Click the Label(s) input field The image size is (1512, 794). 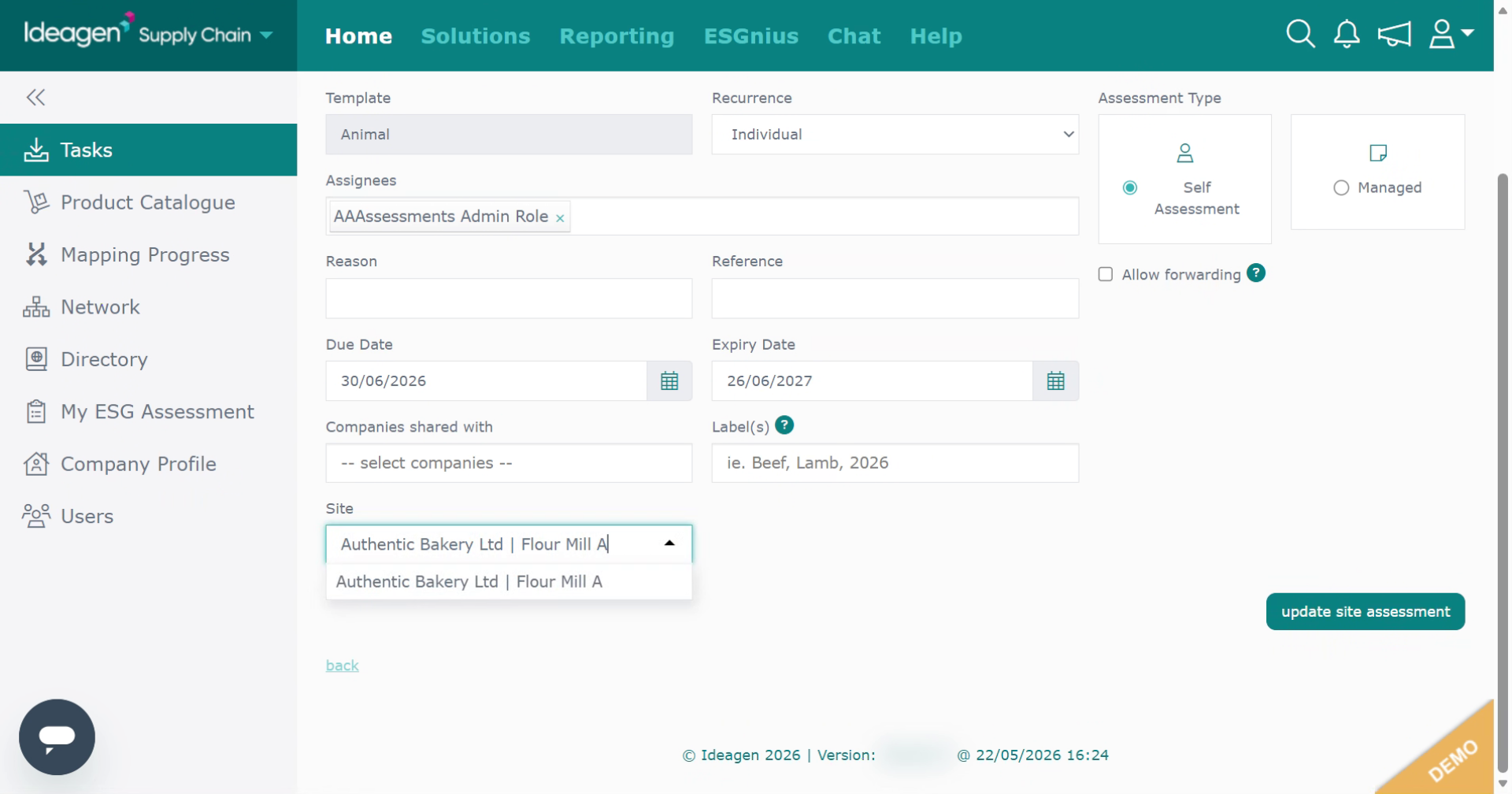tap(895, 463)
